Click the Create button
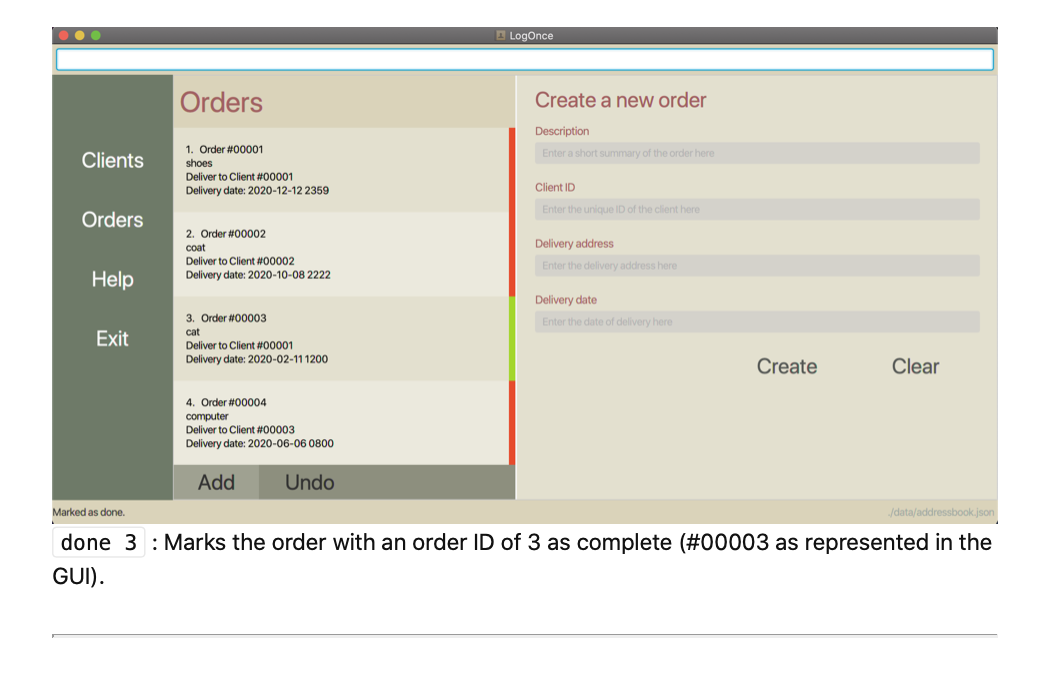The height and width of the screenshot is (676, 1040). 787,366
